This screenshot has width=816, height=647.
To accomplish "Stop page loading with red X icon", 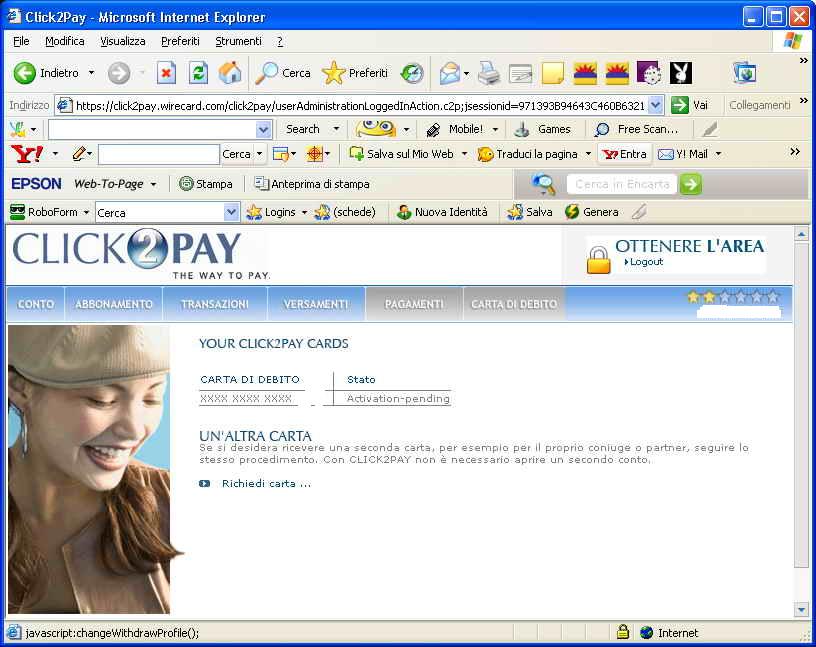I will [166, 73].
